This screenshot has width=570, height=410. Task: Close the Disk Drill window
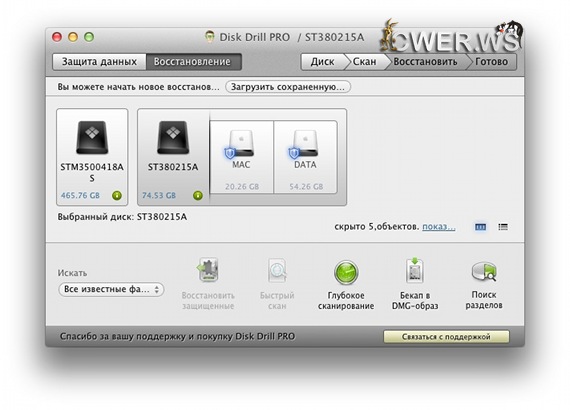coord(57,37)
